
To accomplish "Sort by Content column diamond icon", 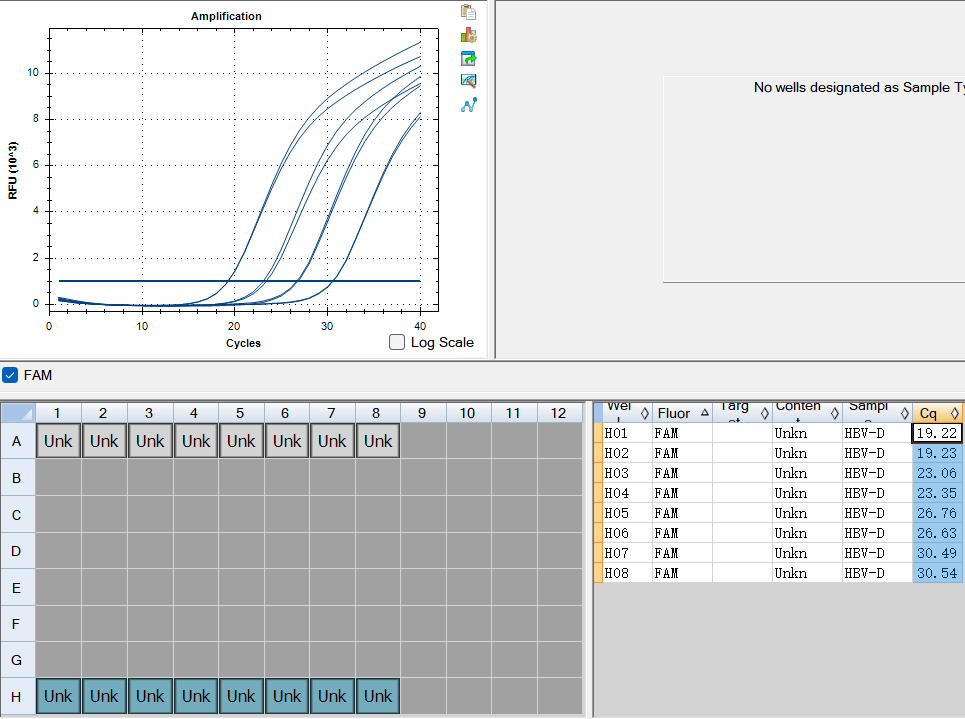I will tap(835, 413).
